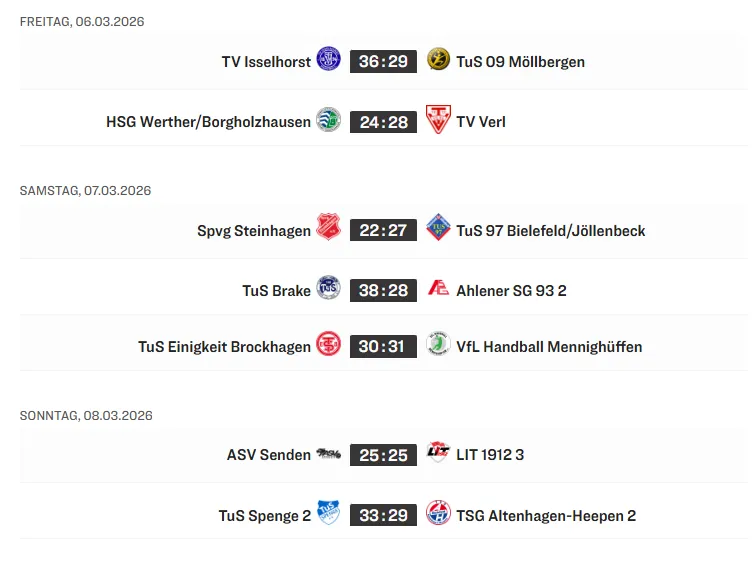The height and width of the screenshot is (562, 752).
Task: Click the TuS 97 Bielefeld/Jöllenbeck logo
Action: (x=438, y=229)
